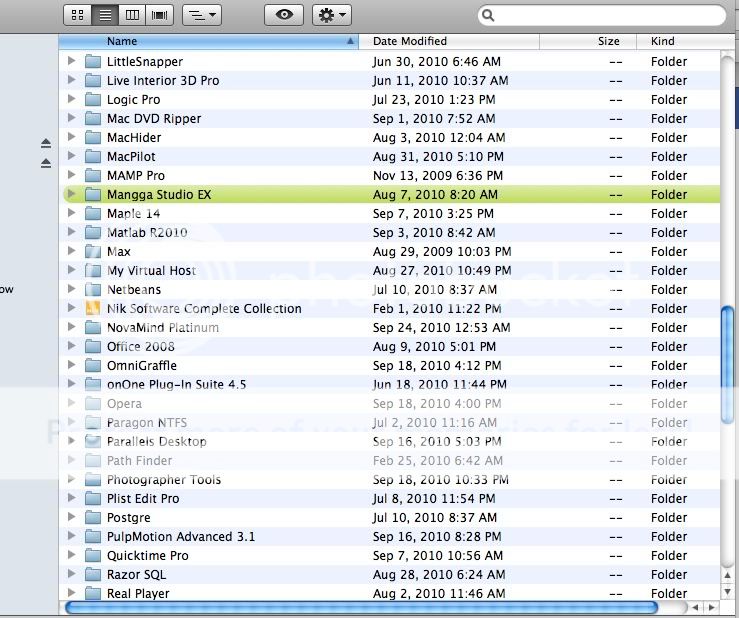The width and height of the screenshot is (739, 618).
Task: Sort by Date Modified column header
Action: pos(449,41)
